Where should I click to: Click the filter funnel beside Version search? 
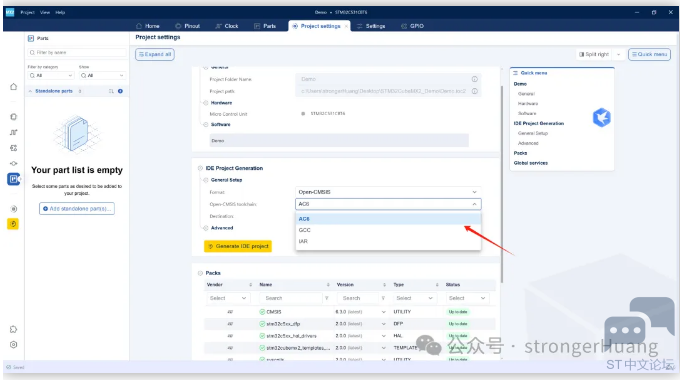(x=383, y=298)
